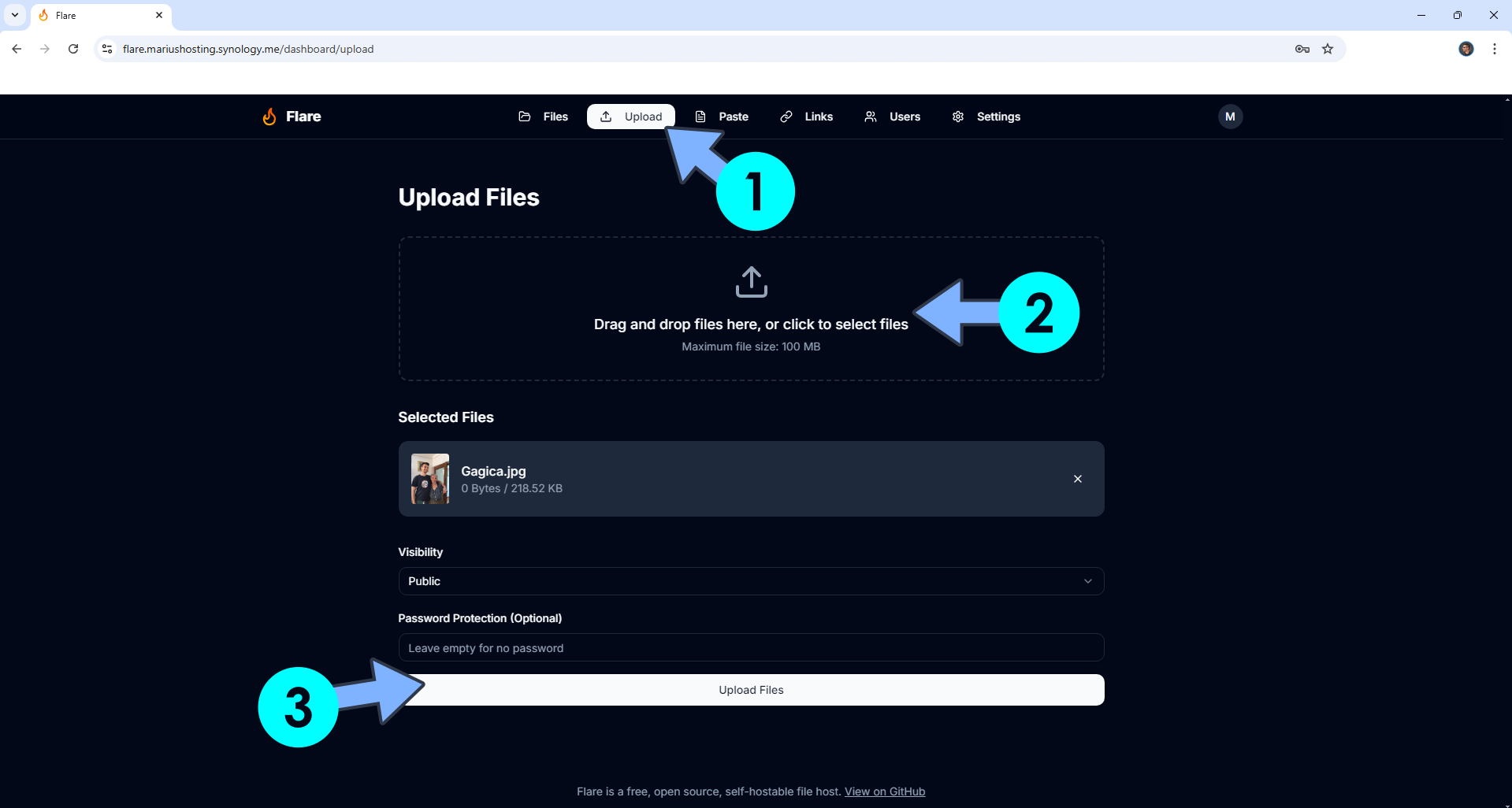Click the Upload Files page heading

(x=469, y=197)
